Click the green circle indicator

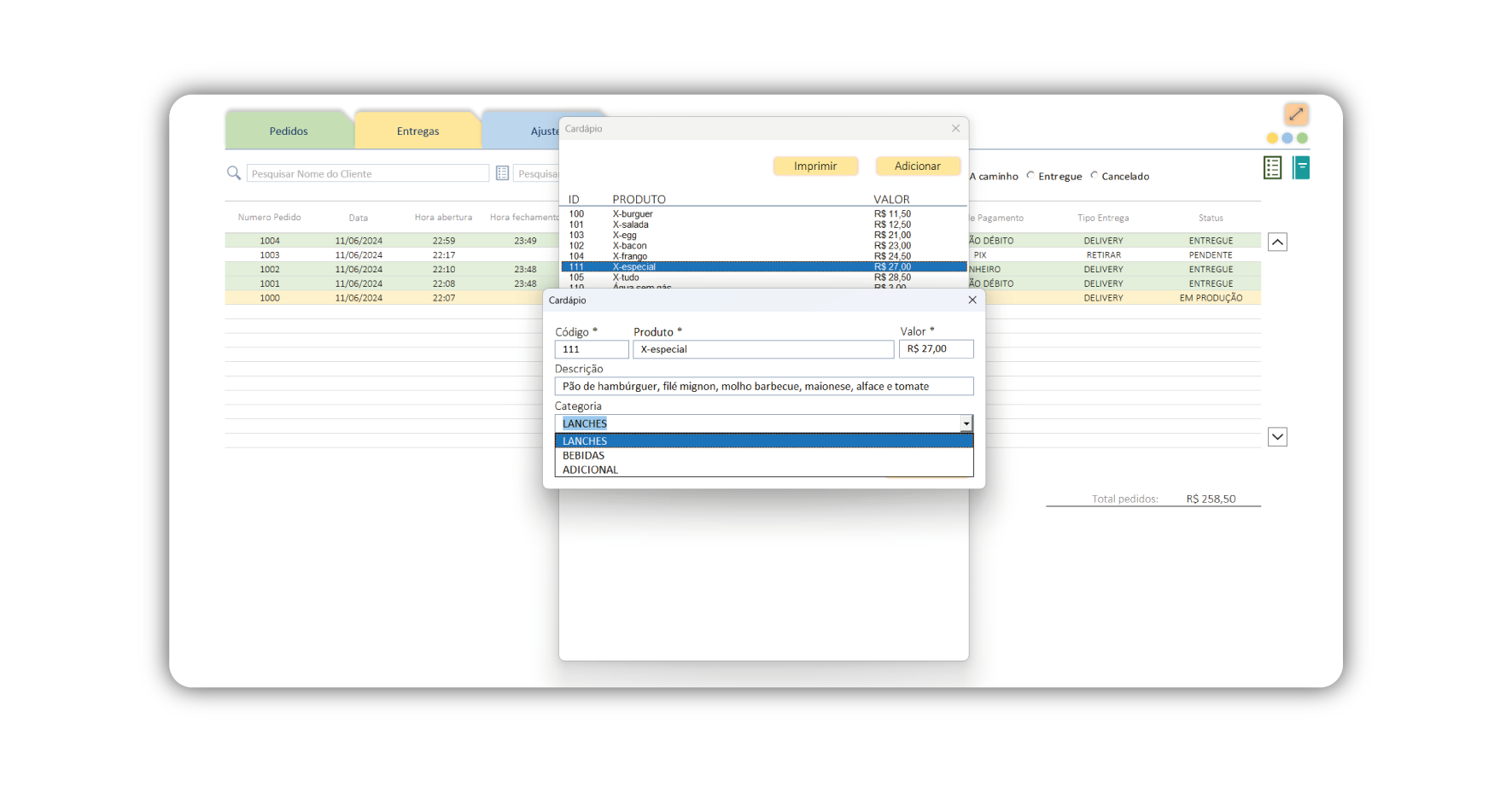click(x=1302, y=138)
